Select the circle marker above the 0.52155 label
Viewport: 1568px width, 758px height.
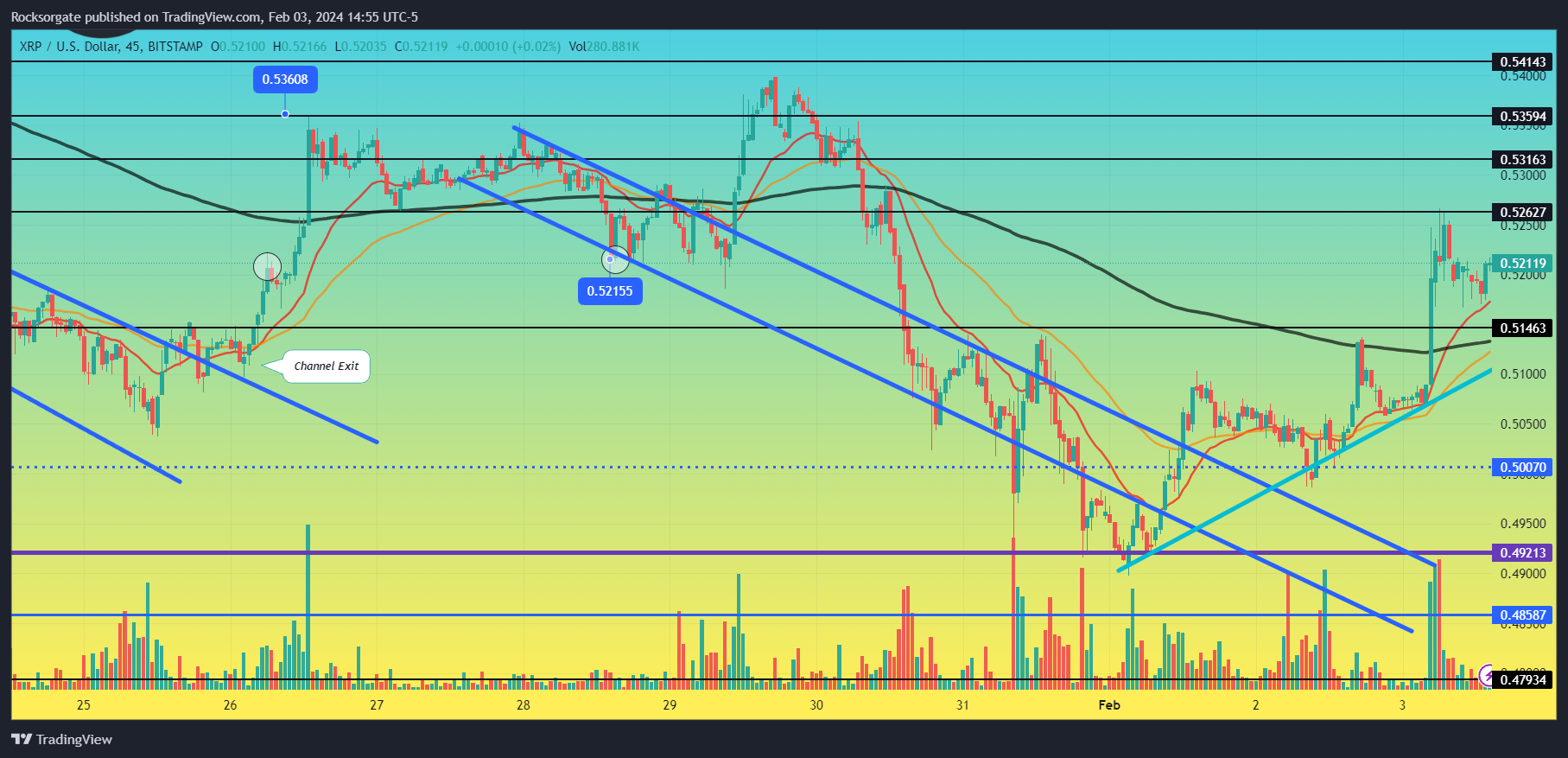coord(614,259)
